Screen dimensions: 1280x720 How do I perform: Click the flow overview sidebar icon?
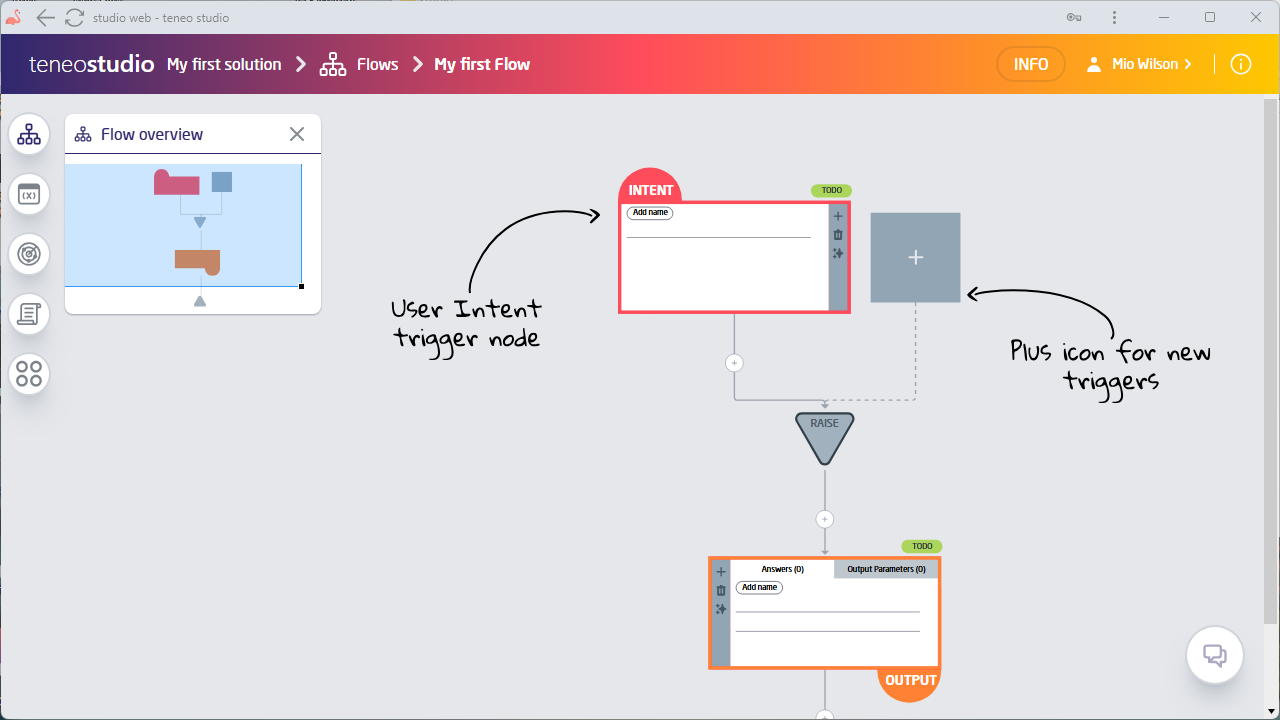(x=29, y=134)
